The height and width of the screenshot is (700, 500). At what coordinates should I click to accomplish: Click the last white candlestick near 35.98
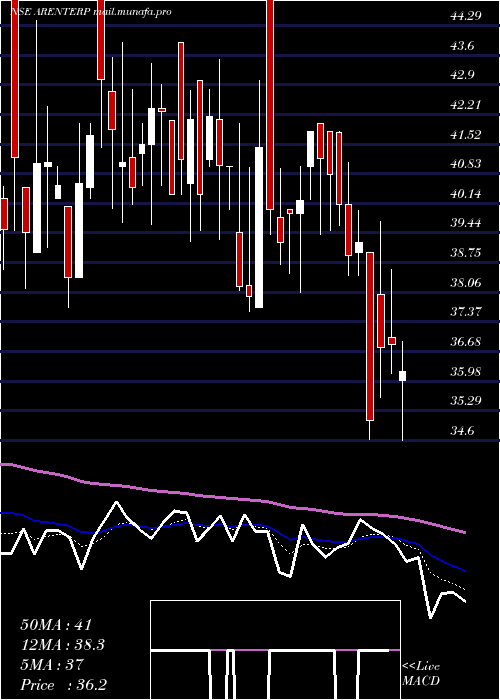point(402,376)
